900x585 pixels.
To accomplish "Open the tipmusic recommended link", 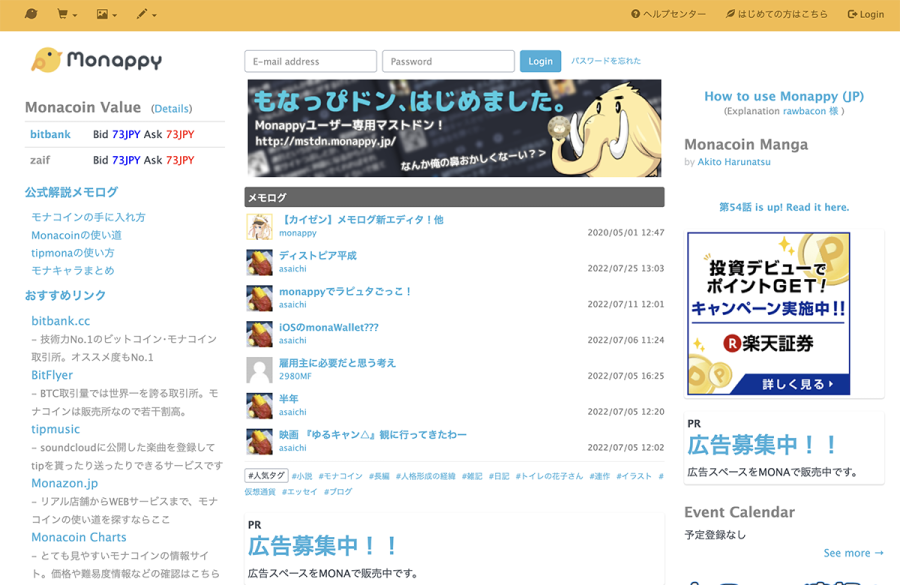I will click(x=55, y=429).
